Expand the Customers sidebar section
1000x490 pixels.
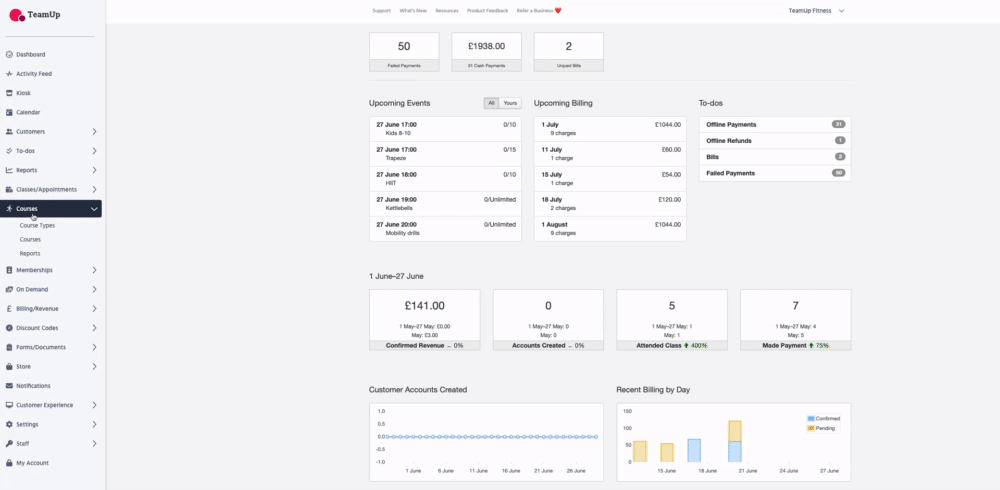coord(94,132)
